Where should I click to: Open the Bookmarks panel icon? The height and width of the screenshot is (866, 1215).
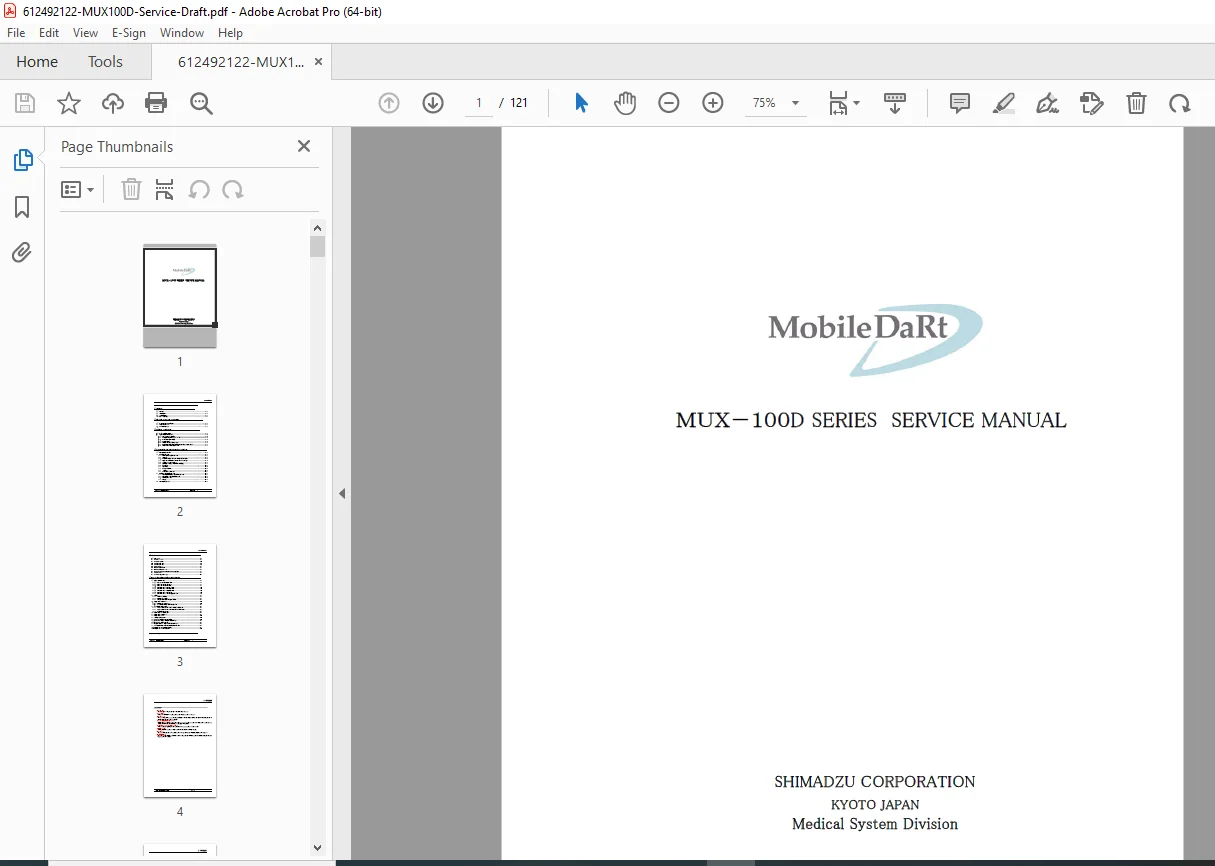[x=22, y=207]
